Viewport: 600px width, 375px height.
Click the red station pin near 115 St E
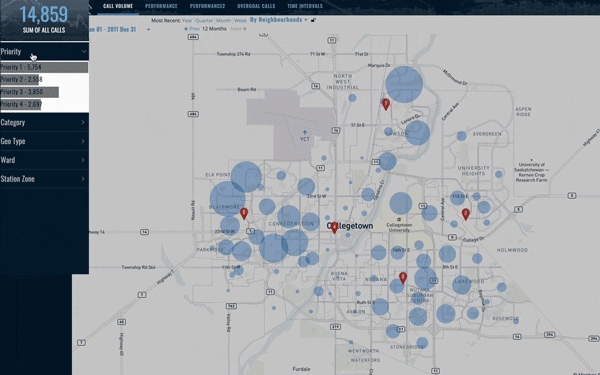pos(465,214)
